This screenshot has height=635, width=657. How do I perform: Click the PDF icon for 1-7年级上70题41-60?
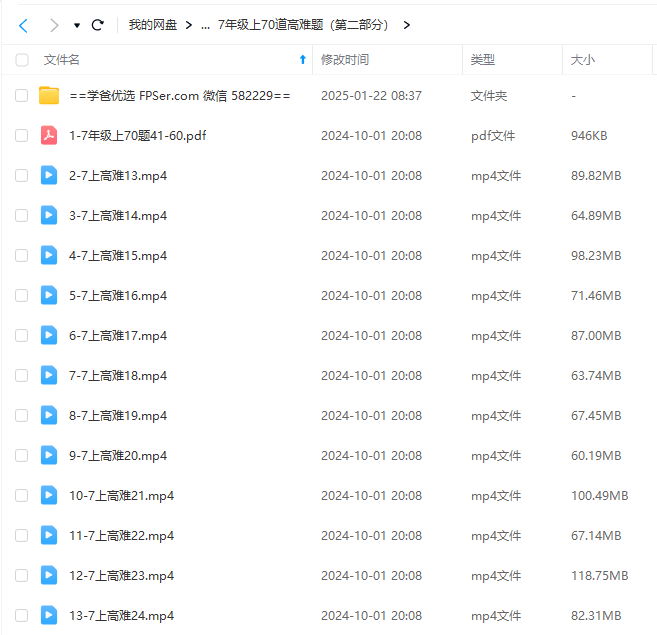click(x=49, y=135)
